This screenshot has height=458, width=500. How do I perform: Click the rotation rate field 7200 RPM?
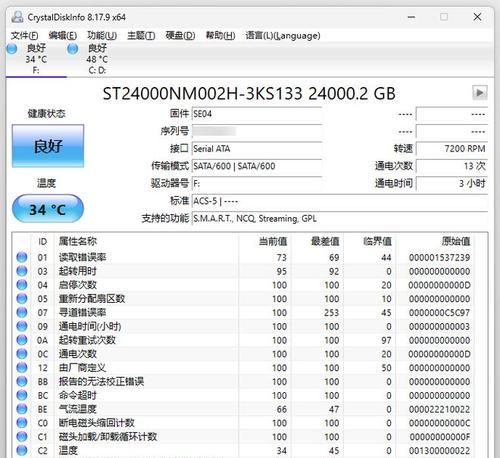(452, 149)
